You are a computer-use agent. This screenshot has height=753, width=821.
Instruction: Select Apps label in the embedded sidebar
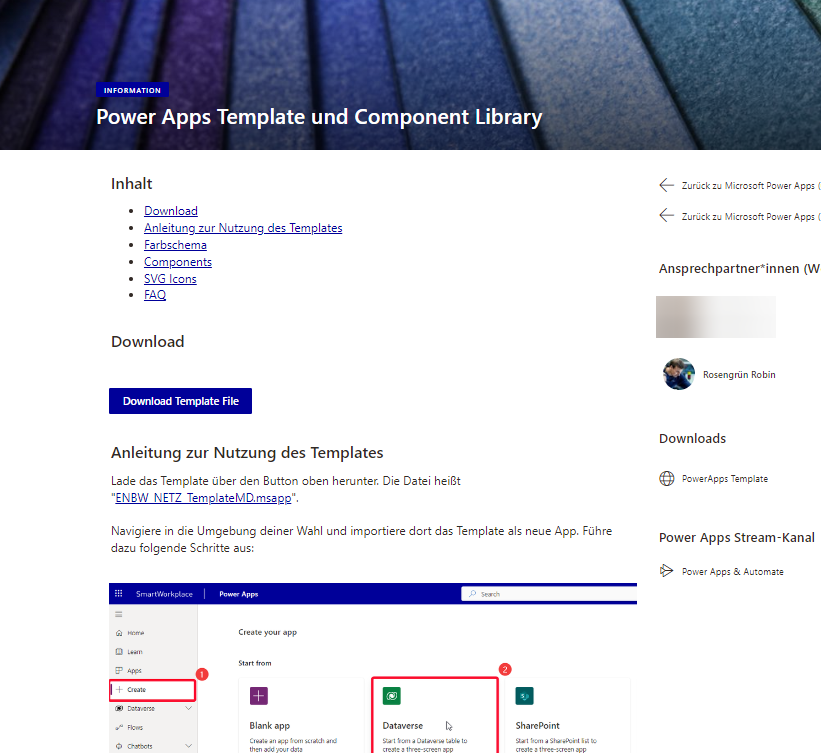tap(134, 670)
